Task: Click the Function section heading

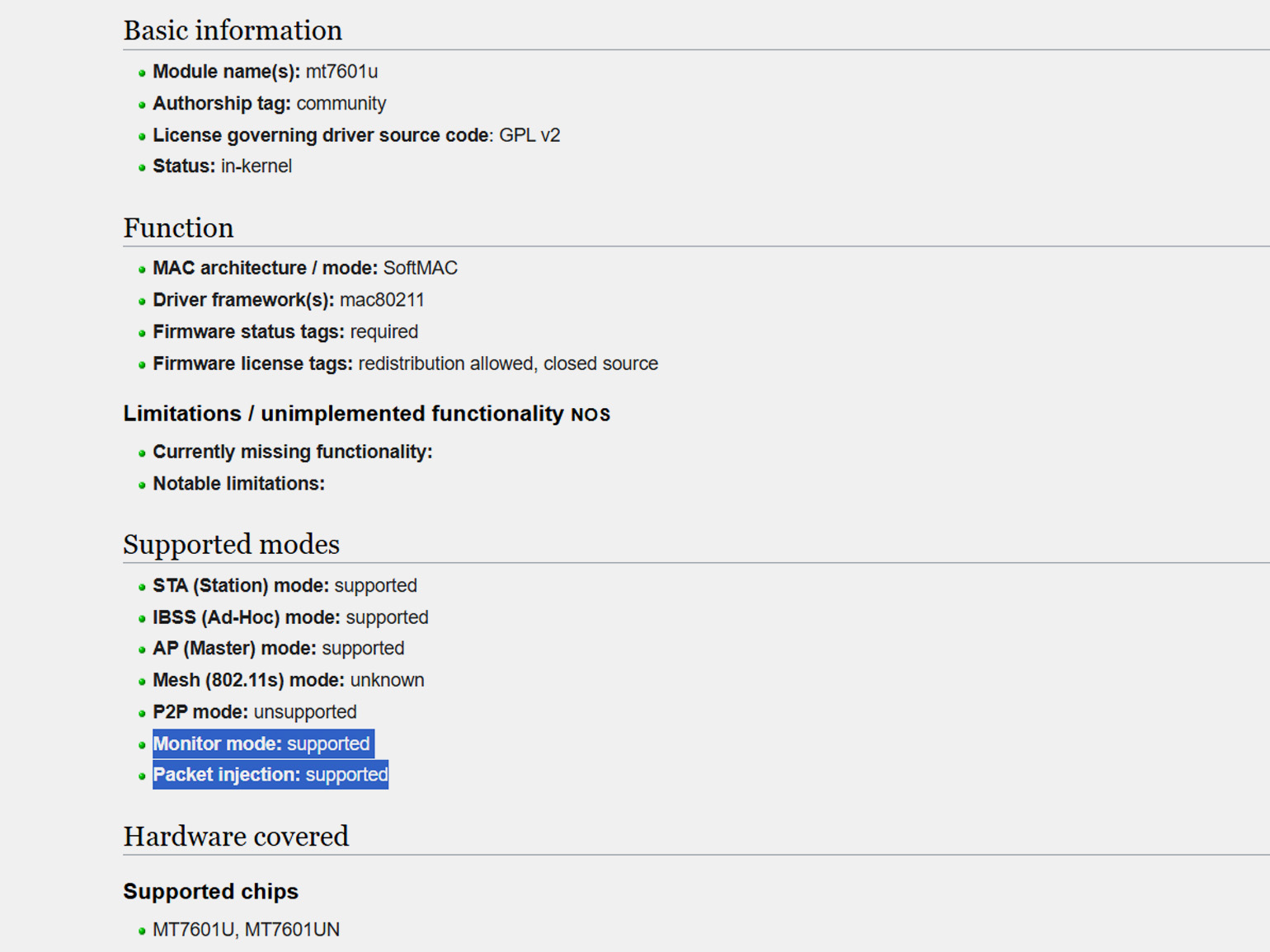Action: pyautogui.click(x=178, y=227)
